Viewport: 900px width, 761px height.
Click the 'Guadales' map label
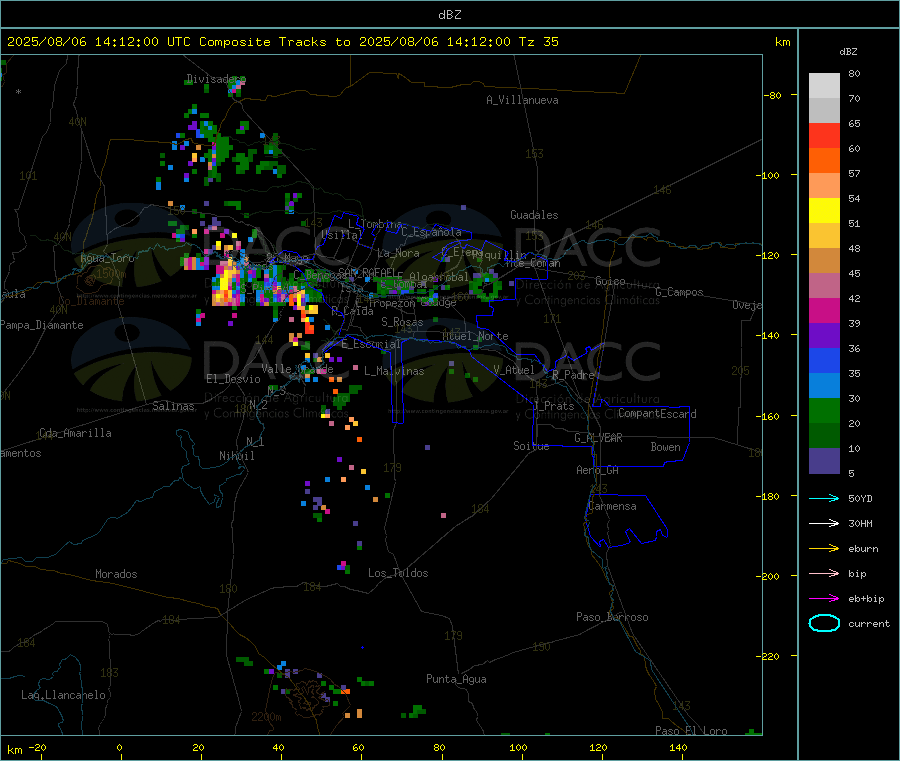[x=534, y=215]
